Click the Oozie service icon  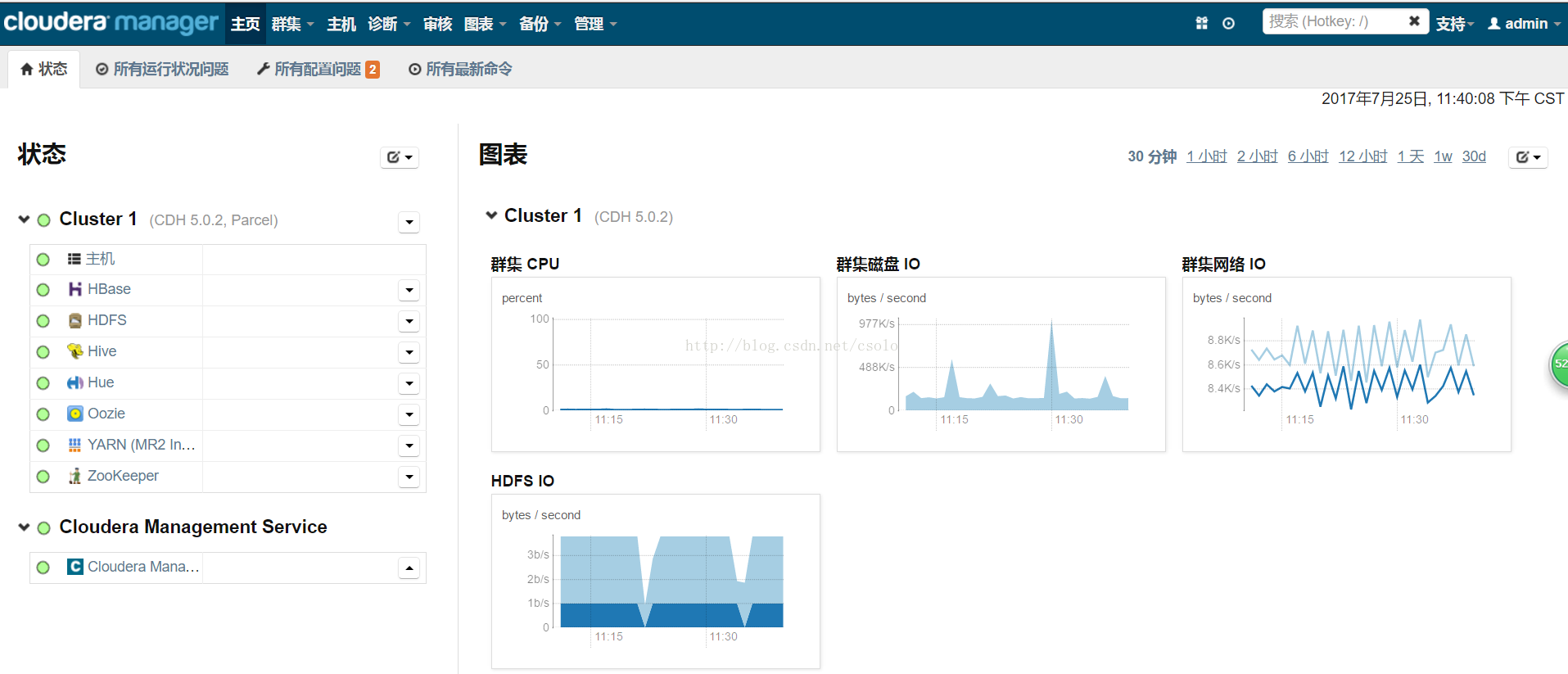click(75, 414)
